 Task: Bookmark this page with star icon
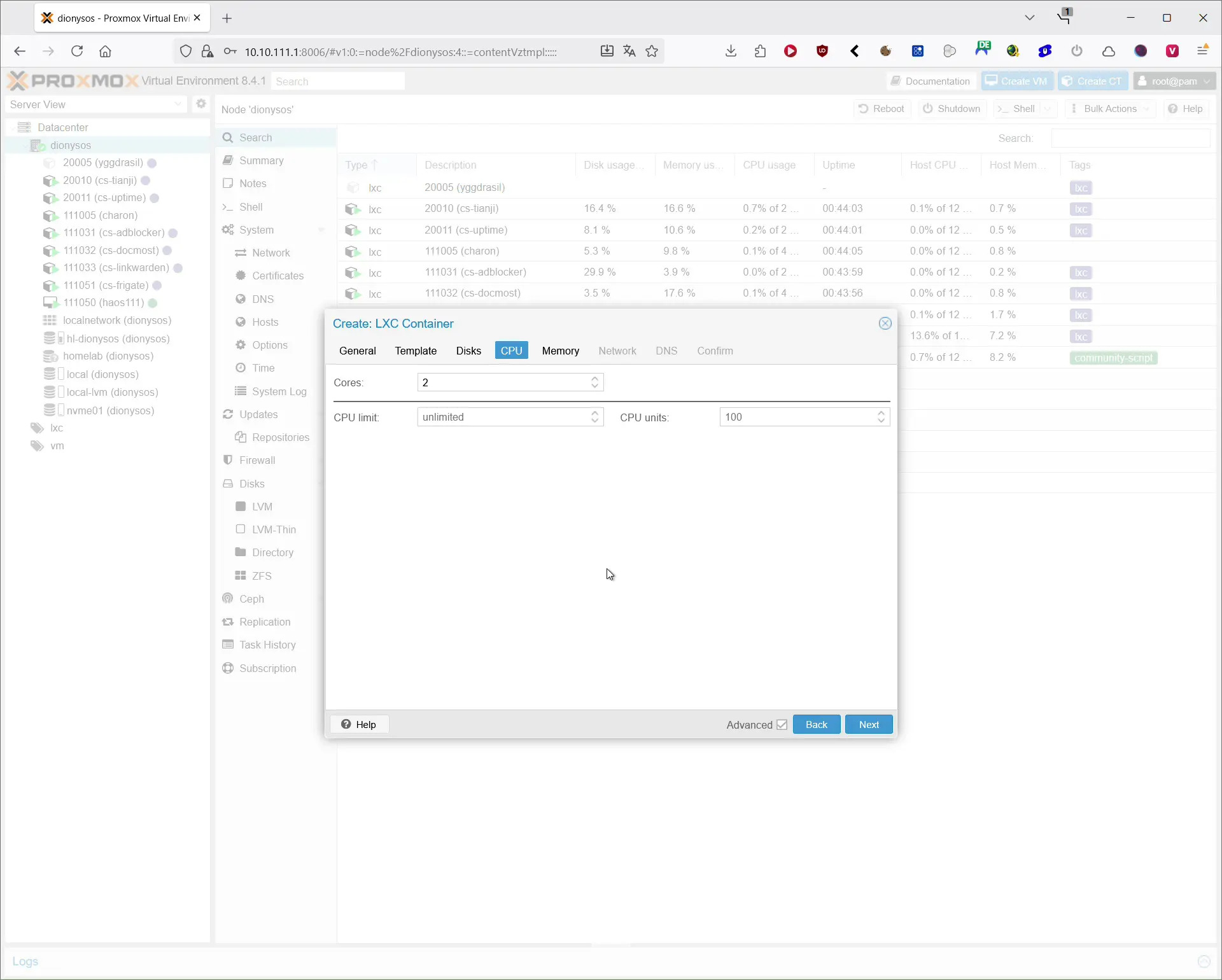[x=652, y=52]
